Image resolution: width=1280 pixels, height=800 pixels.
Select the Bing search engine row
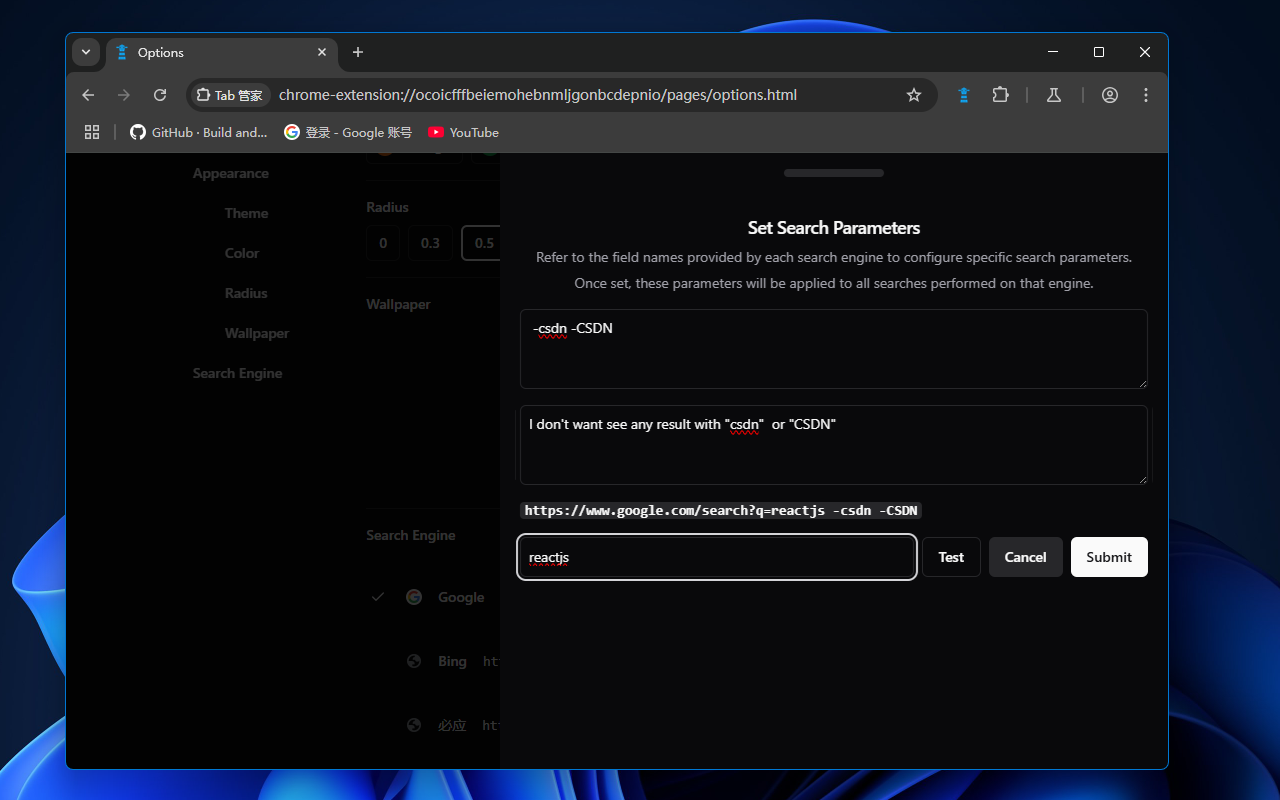click(x=433, y=661)
